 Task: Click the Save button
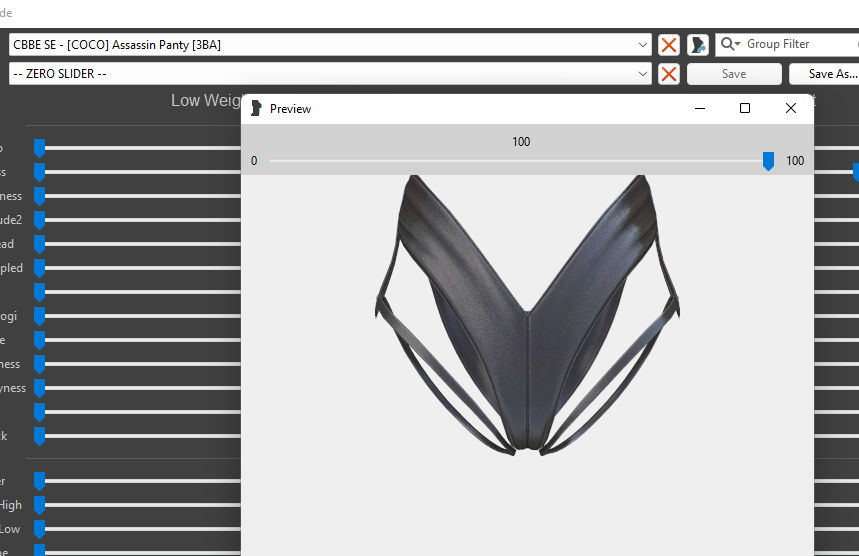(x=734, y=74)
